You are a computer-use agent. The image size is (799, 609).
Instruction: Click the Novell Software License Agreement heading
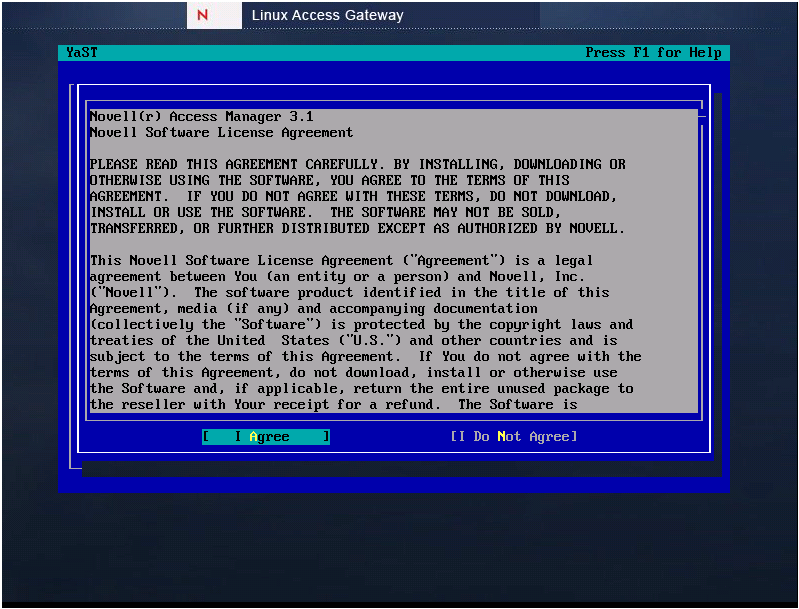tap(221, 133)
